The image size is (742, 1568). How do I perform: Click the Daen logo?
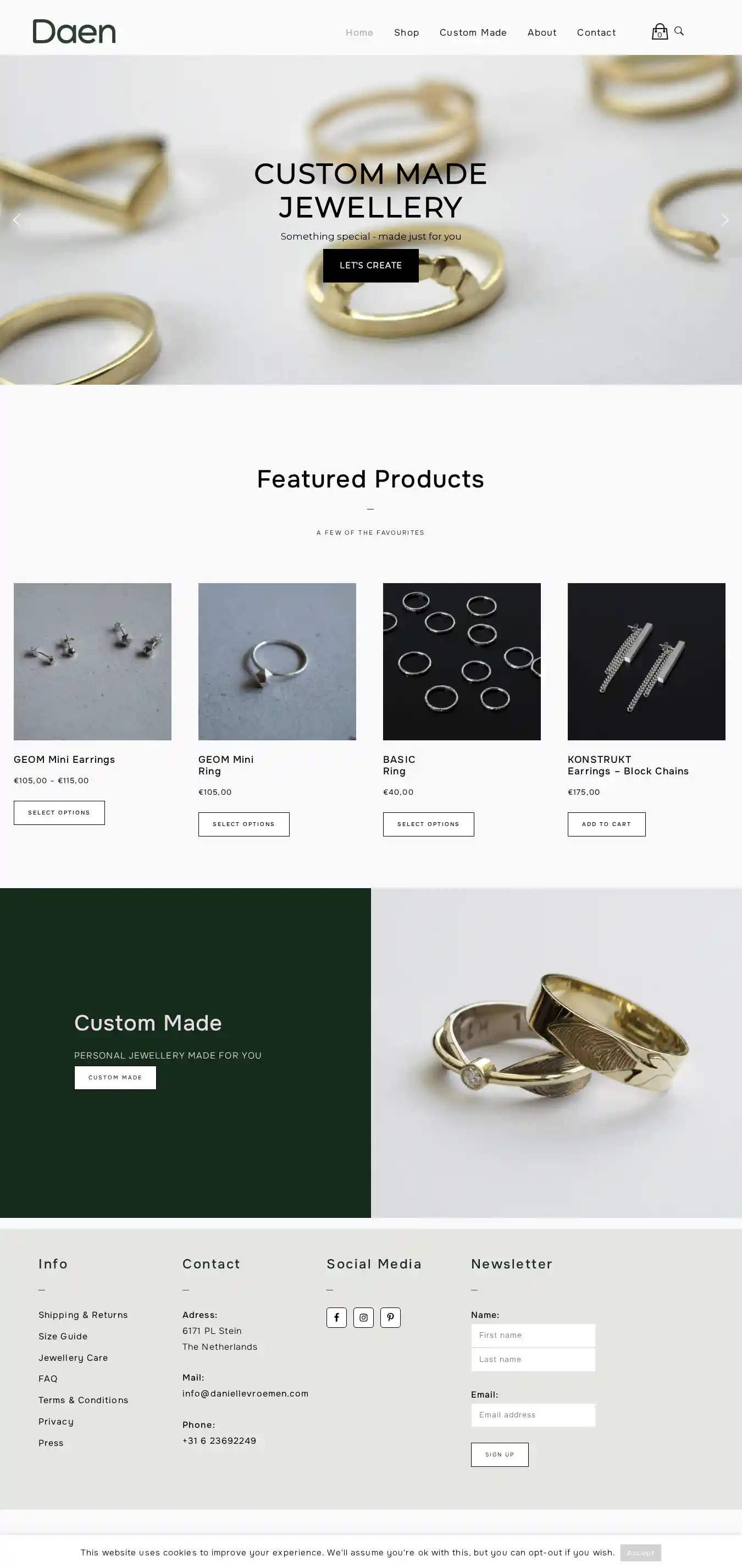click(x=74, y=32)
